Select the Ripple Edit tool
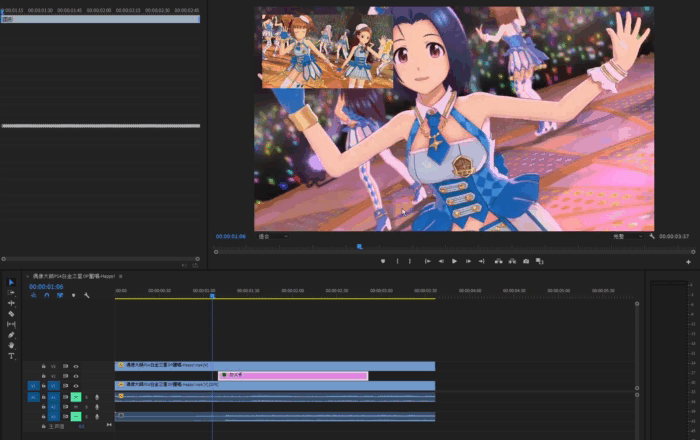This screenshot has width=700, height=440. click(x=12, y=303)
